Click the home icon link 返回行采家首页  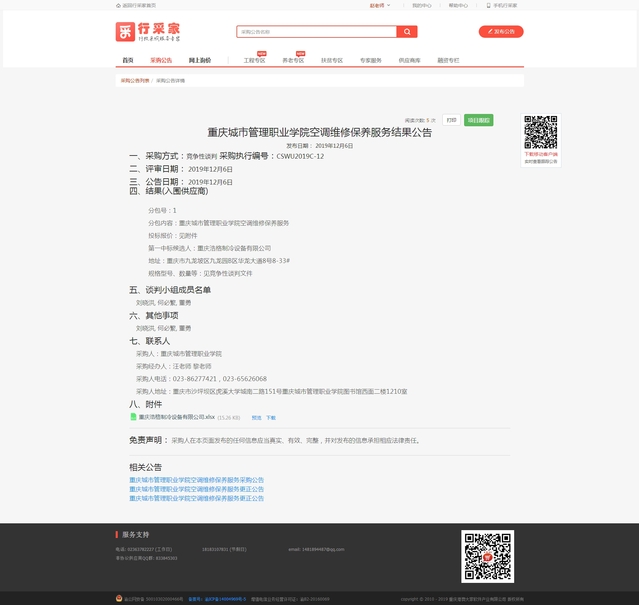coord(136,6)
